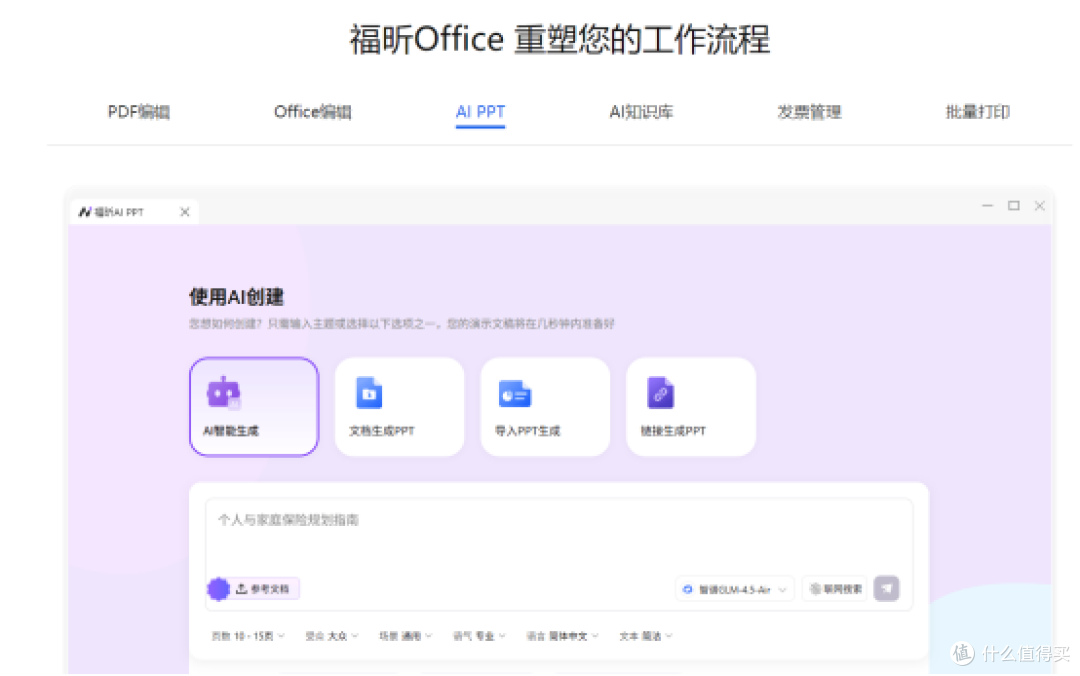Open the 页数 10-15页 dropdown
This screenshot has height=676, width=1080.
pyautogui.click(x=248, y=636)
